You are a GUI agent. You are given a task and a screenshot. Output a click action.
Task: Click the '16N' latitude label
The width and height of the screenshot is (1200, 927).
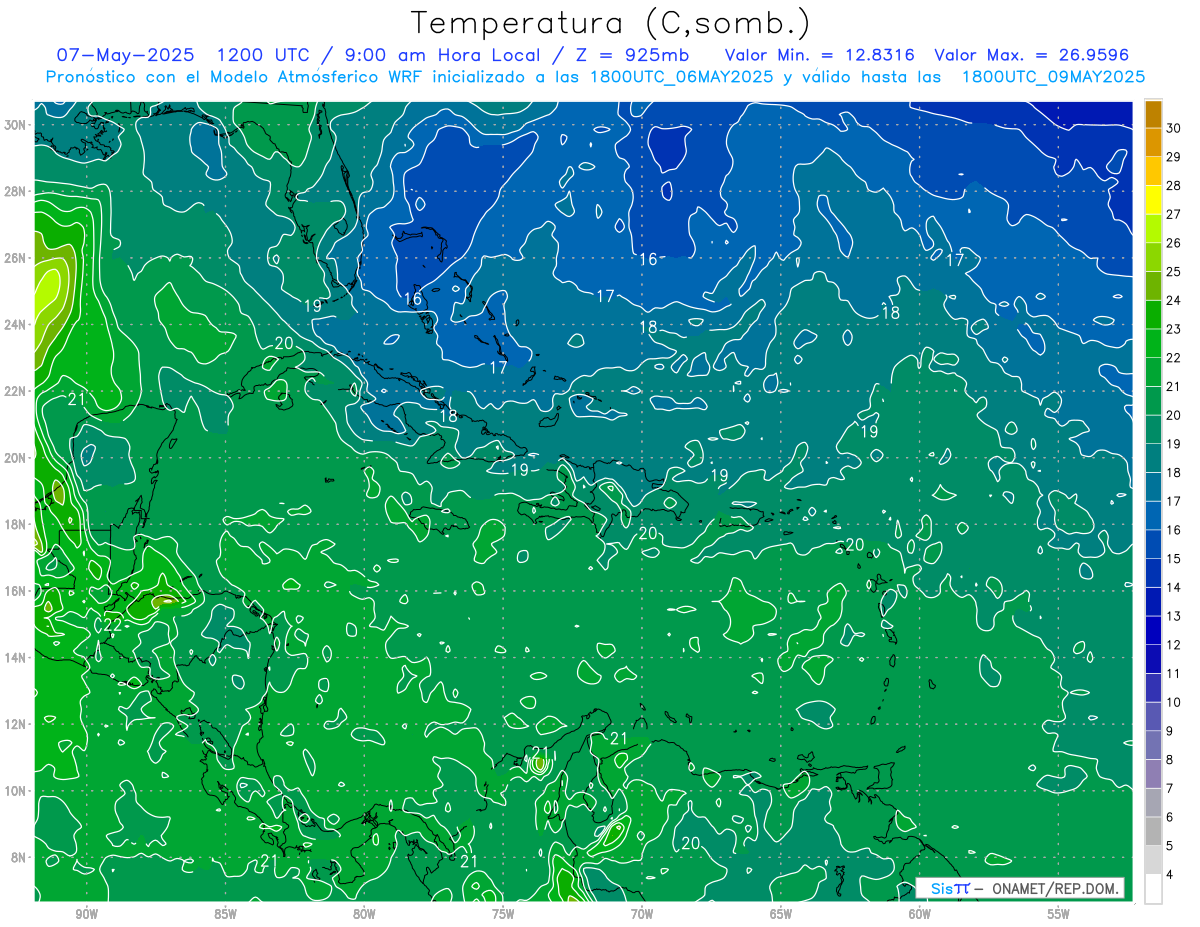pos(16,591)
